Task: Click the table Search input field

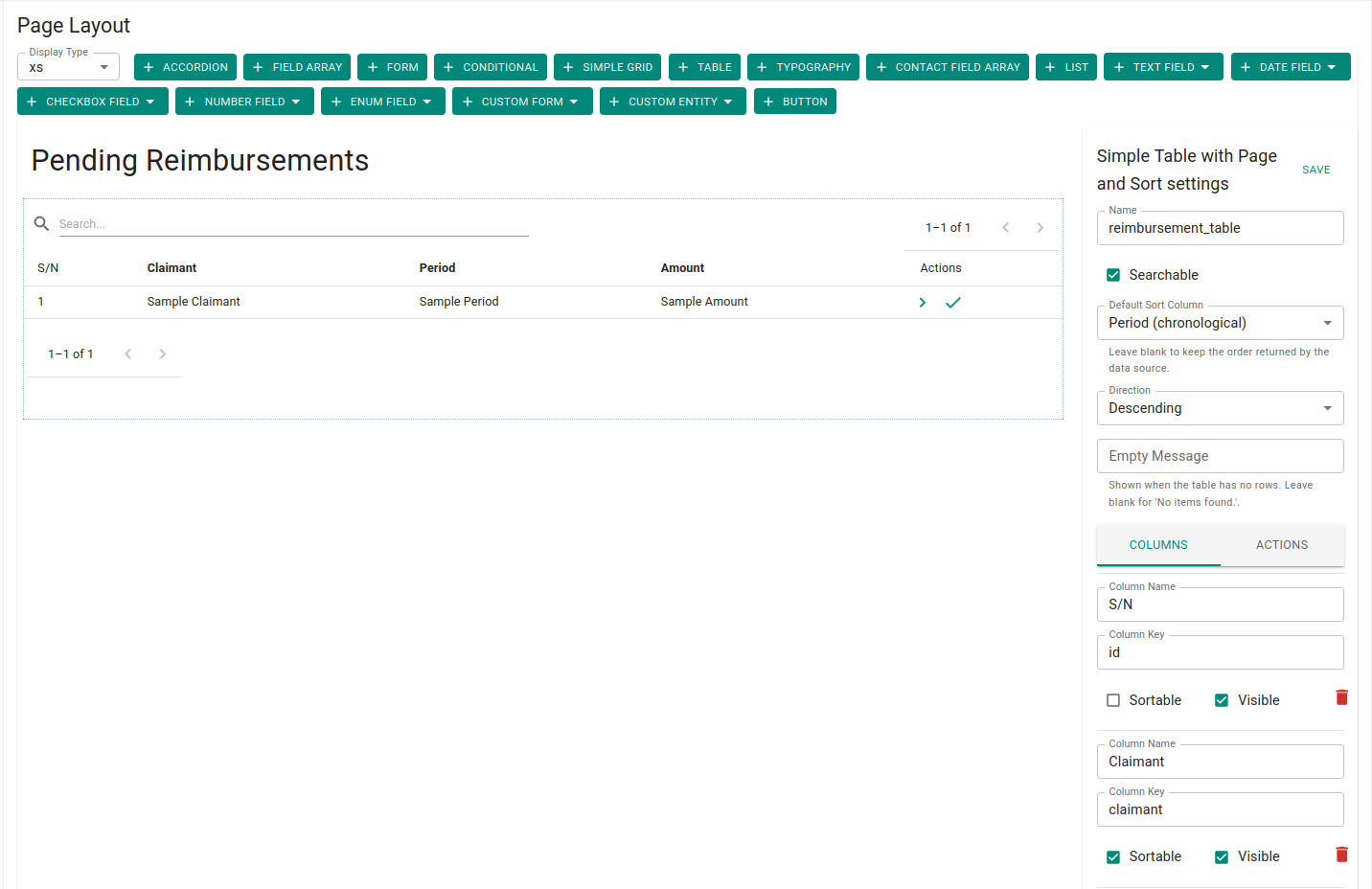Action: 293,224
